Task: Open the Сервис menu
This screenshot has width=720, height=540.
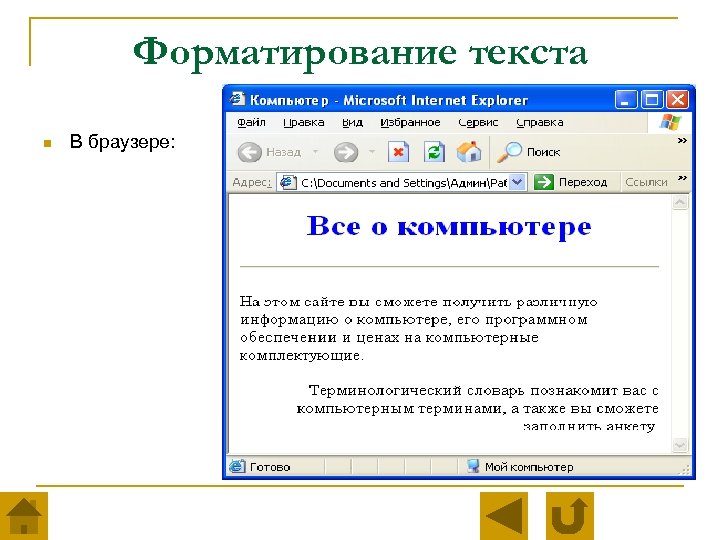Action: click(x=478, y=123)
